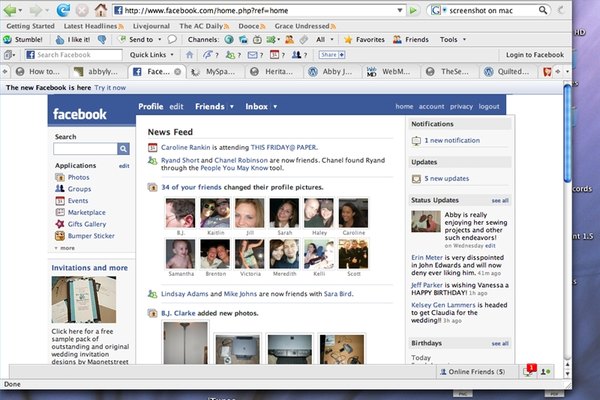The height and width of the screenshot is (400, 600).
Task: Click the thumbs-down icon in StumbleUpon toolbar
Action: click(x=101, y=39)
